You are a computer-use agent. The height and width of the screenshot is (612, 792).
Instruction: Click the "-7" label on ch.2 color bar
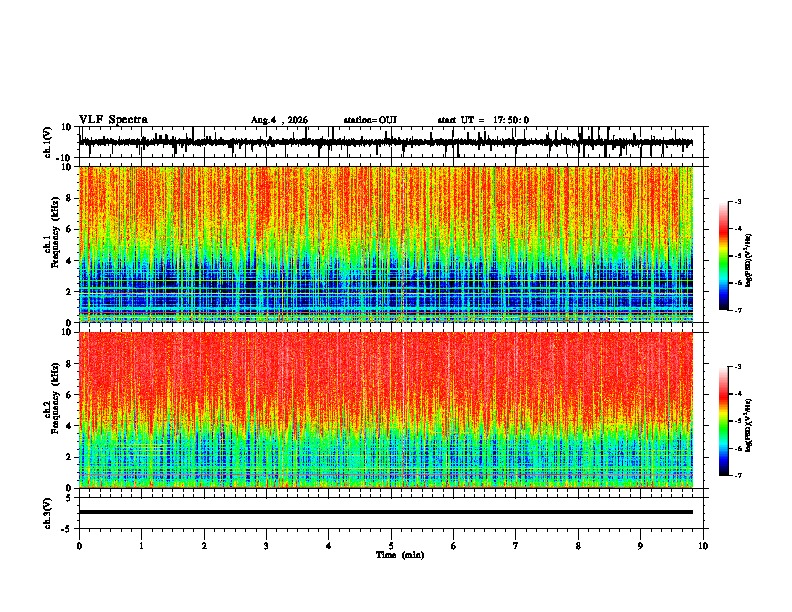point(737,476)
